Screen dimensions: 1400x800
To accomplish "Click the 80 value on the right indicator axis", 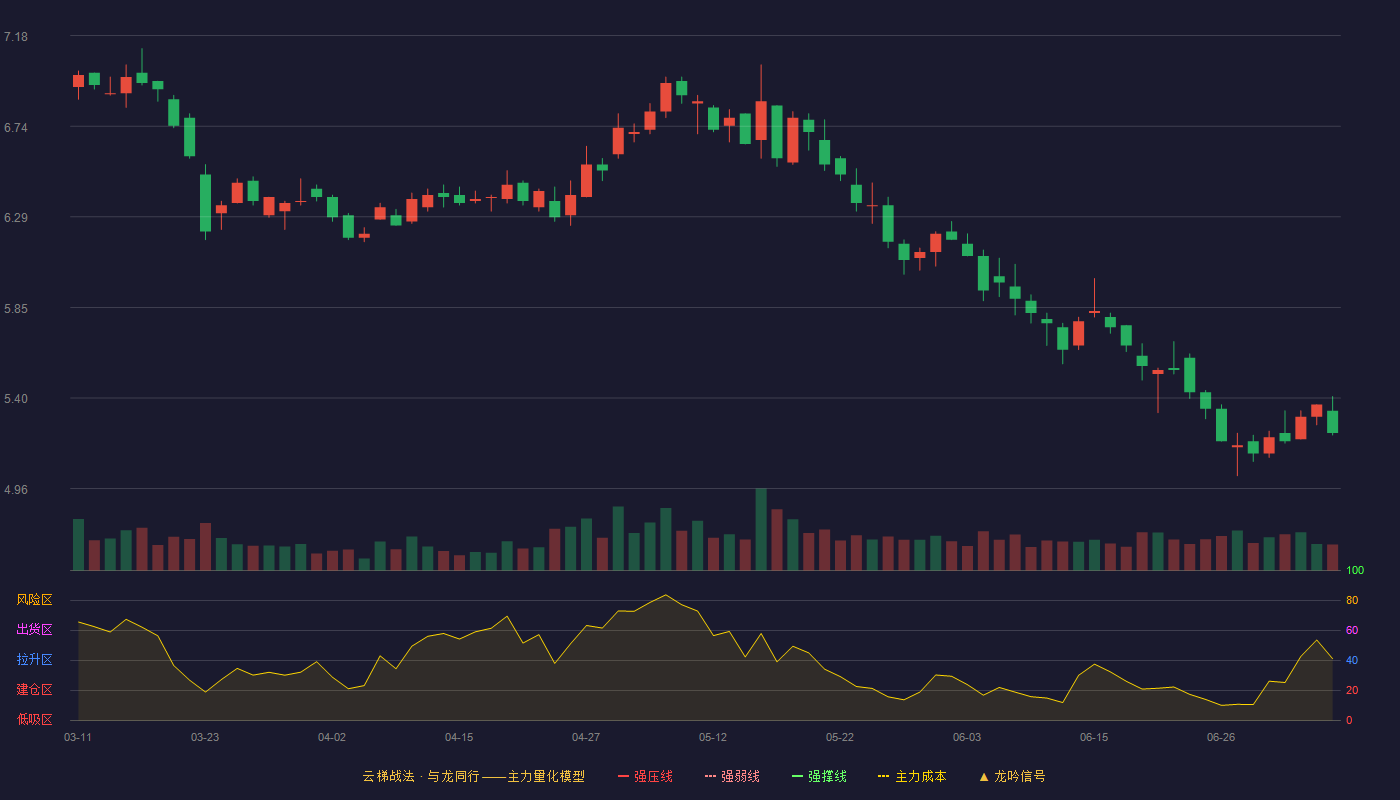I will [1352, 600].
